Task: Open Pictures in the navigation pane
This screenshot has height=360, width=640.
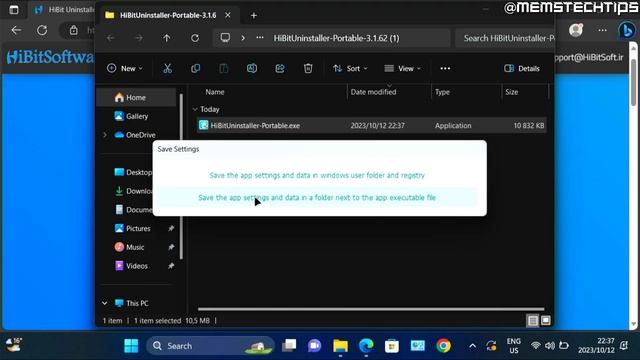Action: click(138, 229)
